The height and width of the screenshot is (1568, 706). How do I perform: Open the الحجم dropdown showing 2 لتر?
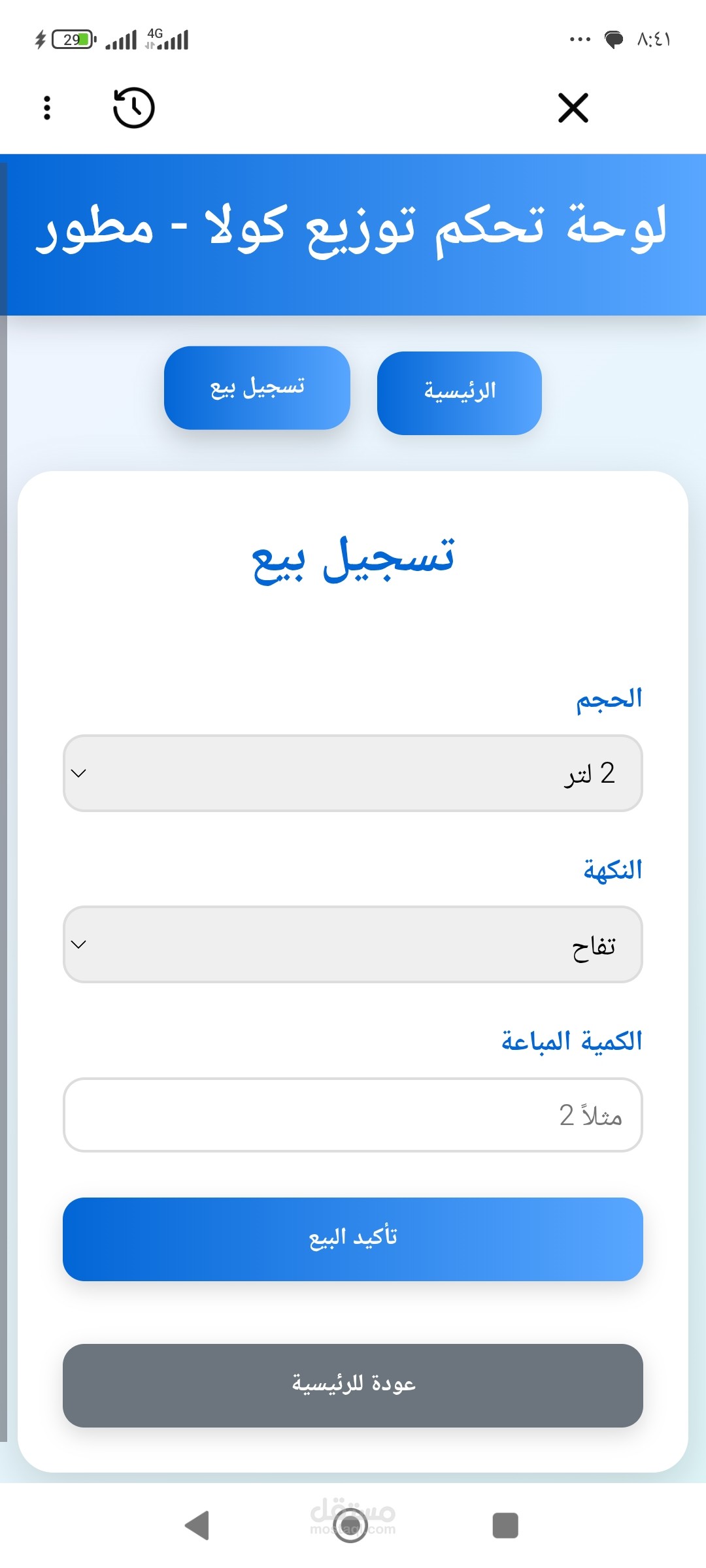click(353, 773)
